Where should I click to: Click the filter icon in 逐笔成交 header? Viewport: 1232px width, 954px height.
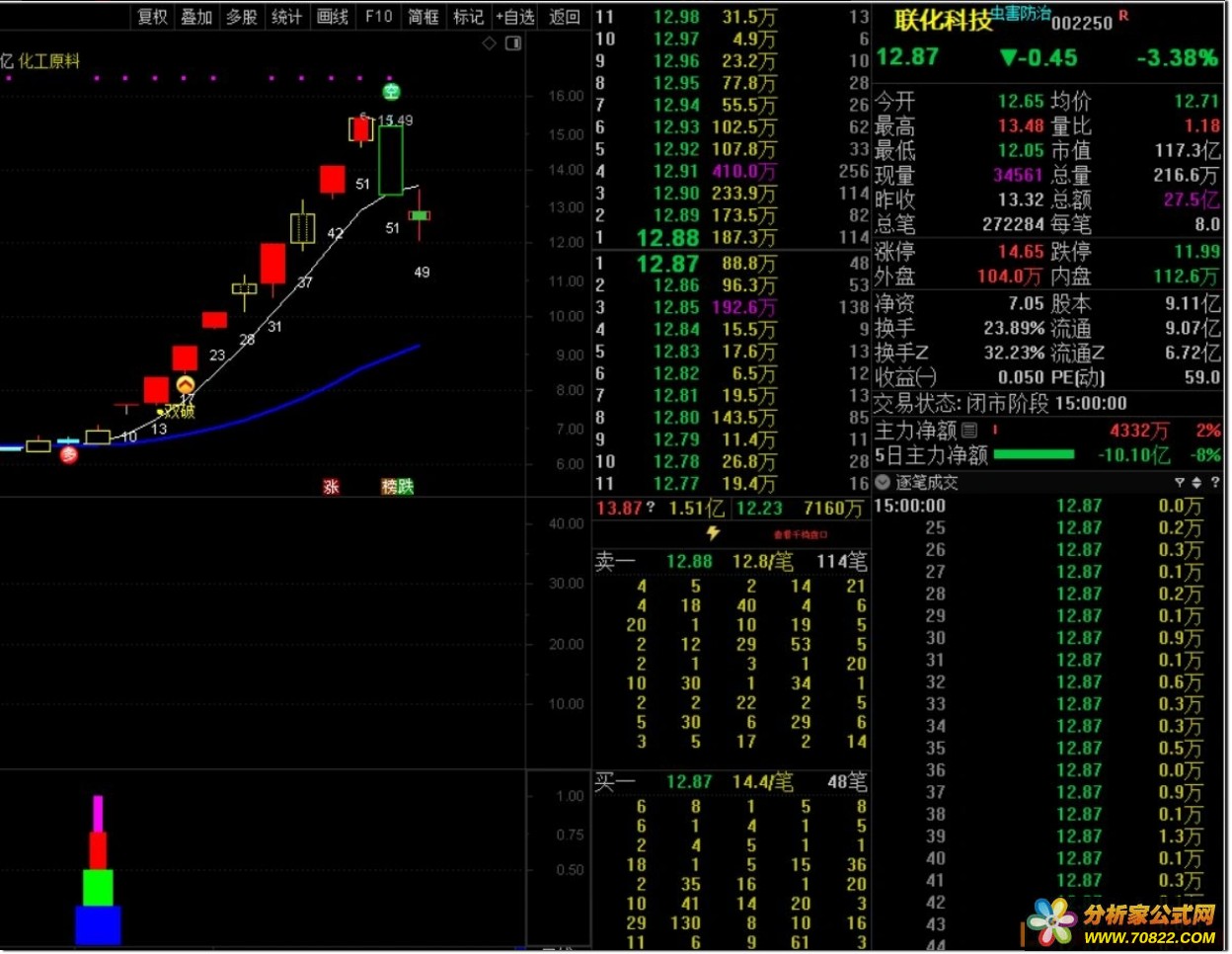pyautogui.click(x=1179, y=482)
